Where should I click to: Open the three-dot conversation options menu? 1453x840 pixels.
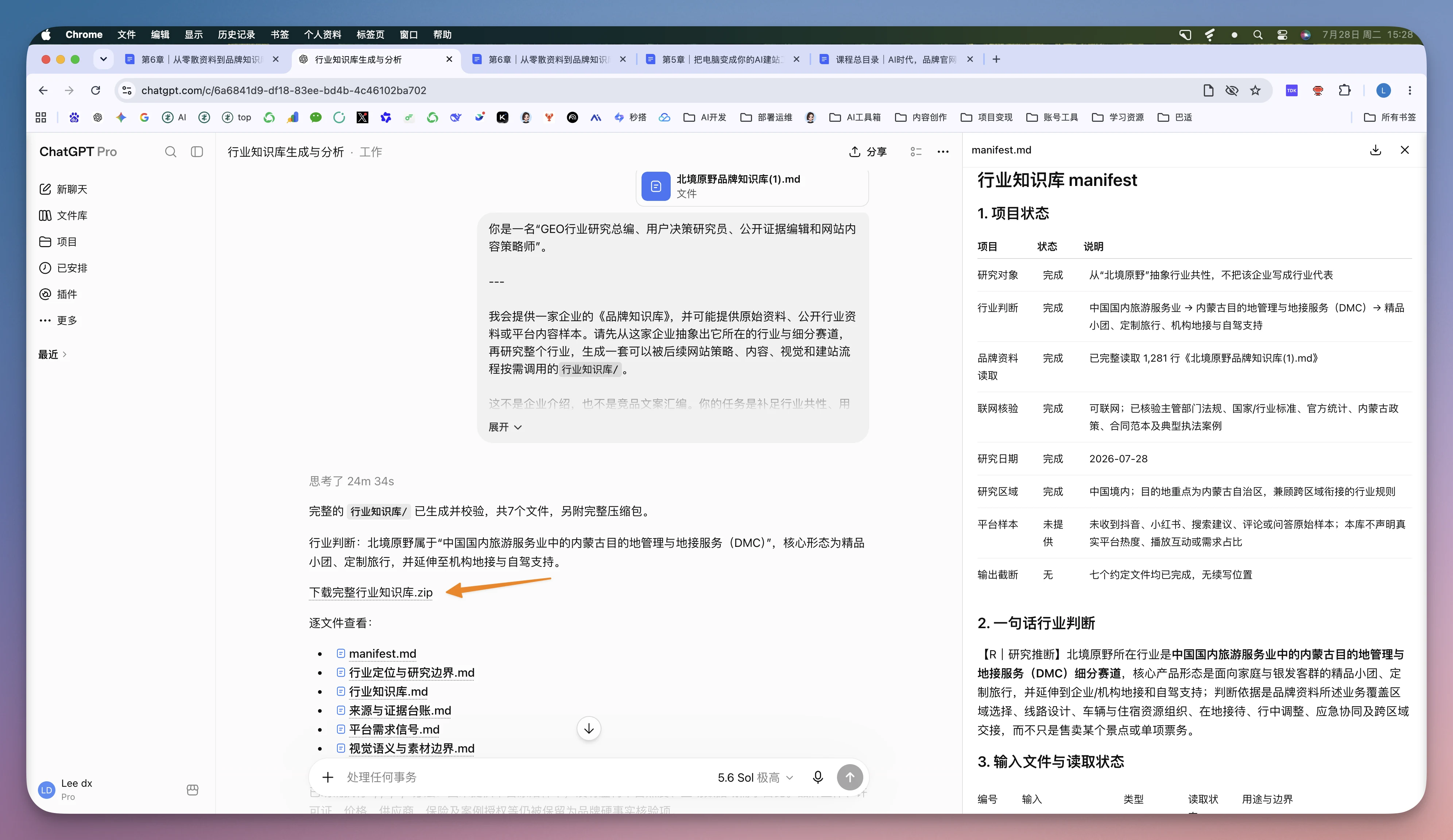click(x=943, y=152)
